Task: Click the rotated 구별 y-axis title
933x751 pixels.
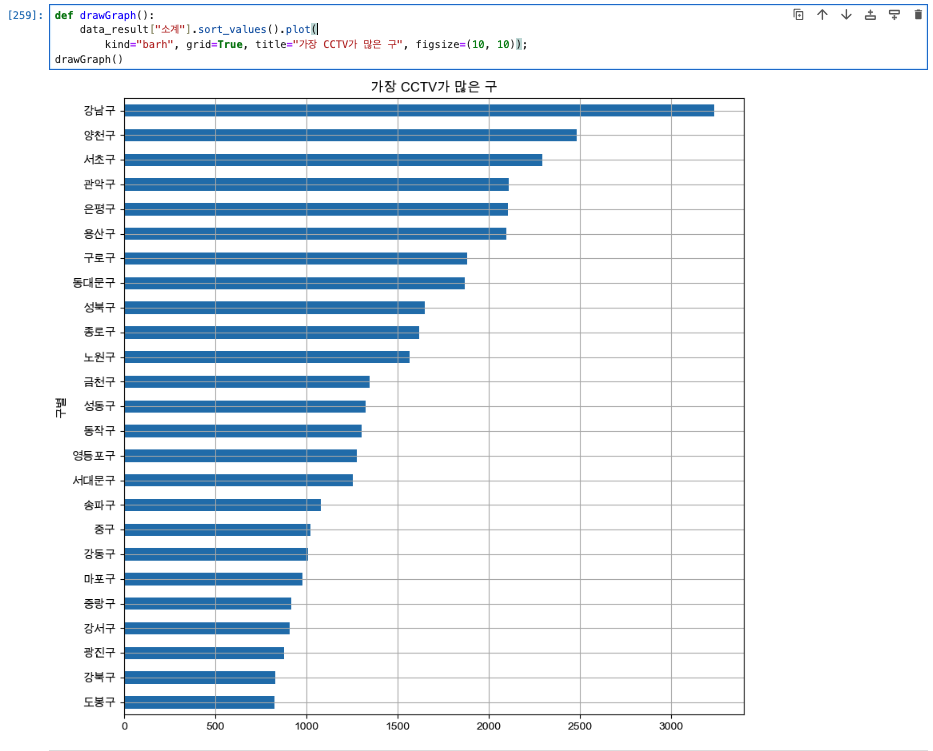Action: 60,408
